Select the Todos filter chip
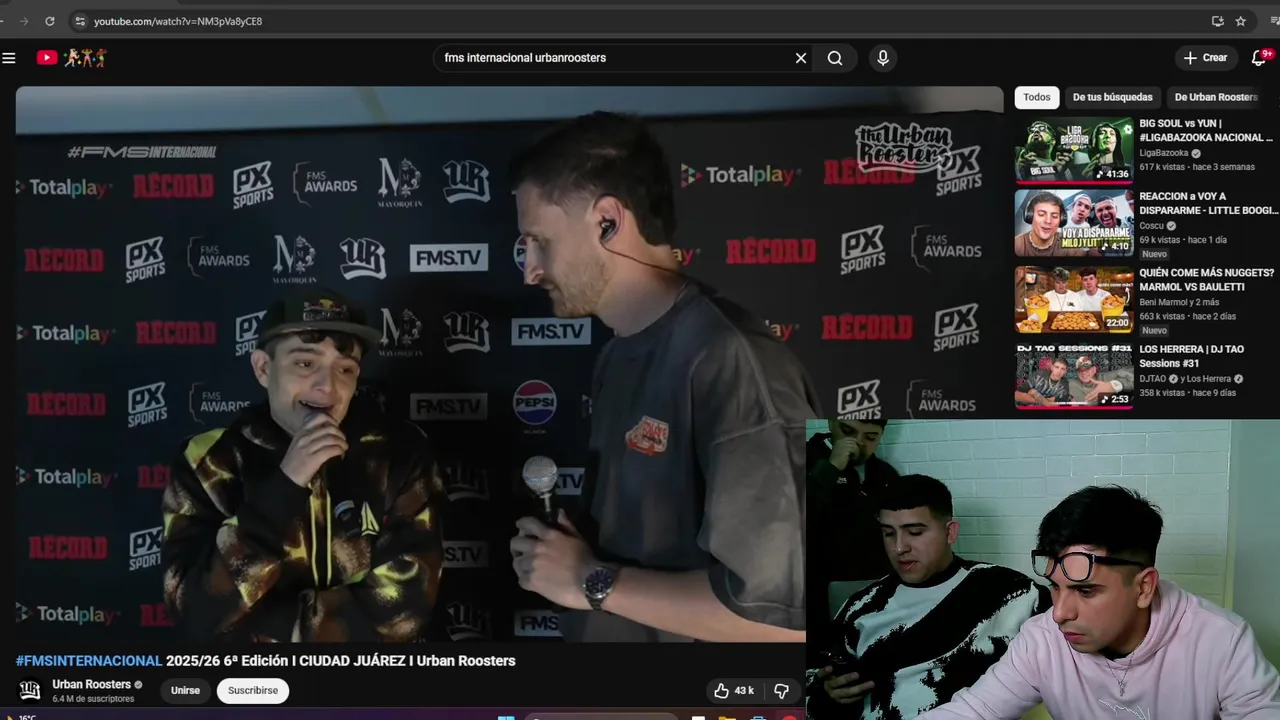1280x720 pixels. pyautogui.click(x=1037, y=97)
